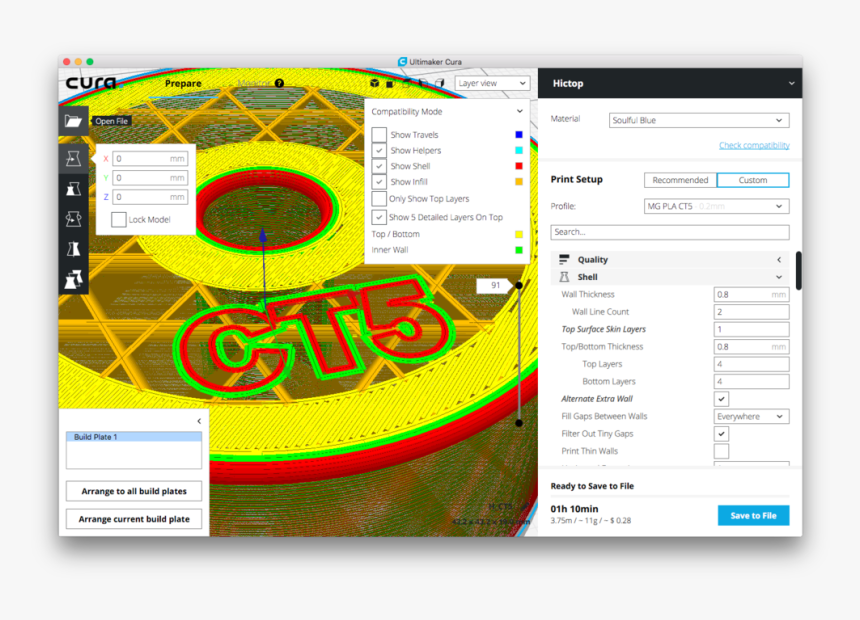The width and height of the screenshot is (860, 620).
Task: Click the Shell category icon
Action: point(564,277)
